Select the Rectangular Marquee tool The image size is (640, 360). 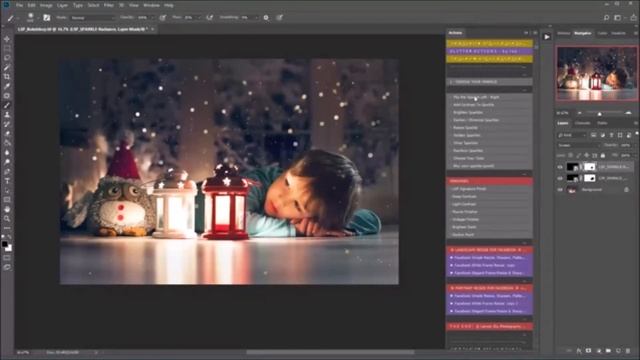[x=7, y=49]
